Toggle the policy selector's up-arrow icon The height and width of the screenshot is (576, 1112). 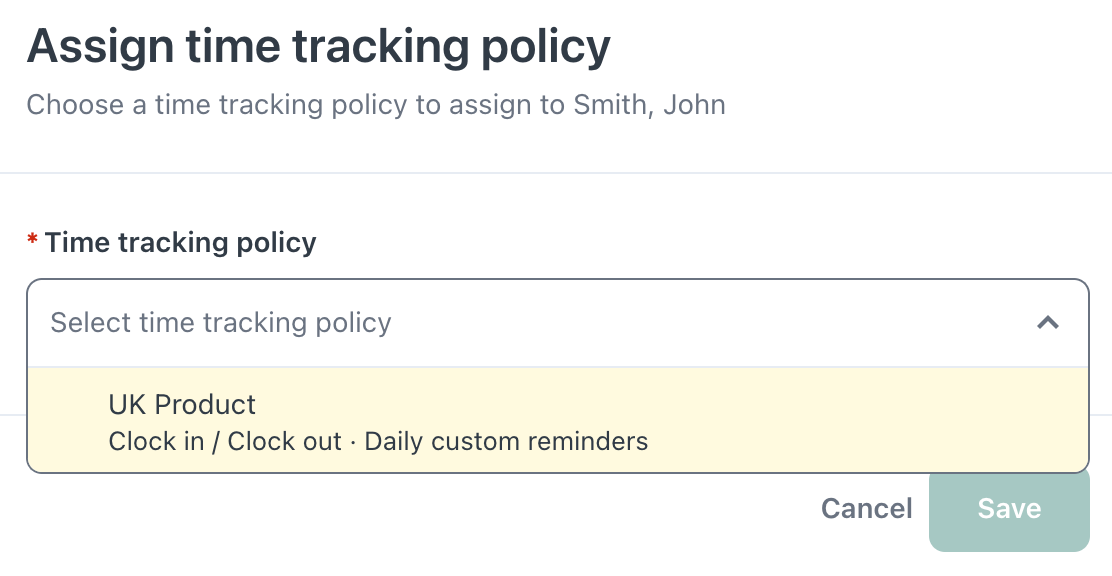tap(1047, 323)
